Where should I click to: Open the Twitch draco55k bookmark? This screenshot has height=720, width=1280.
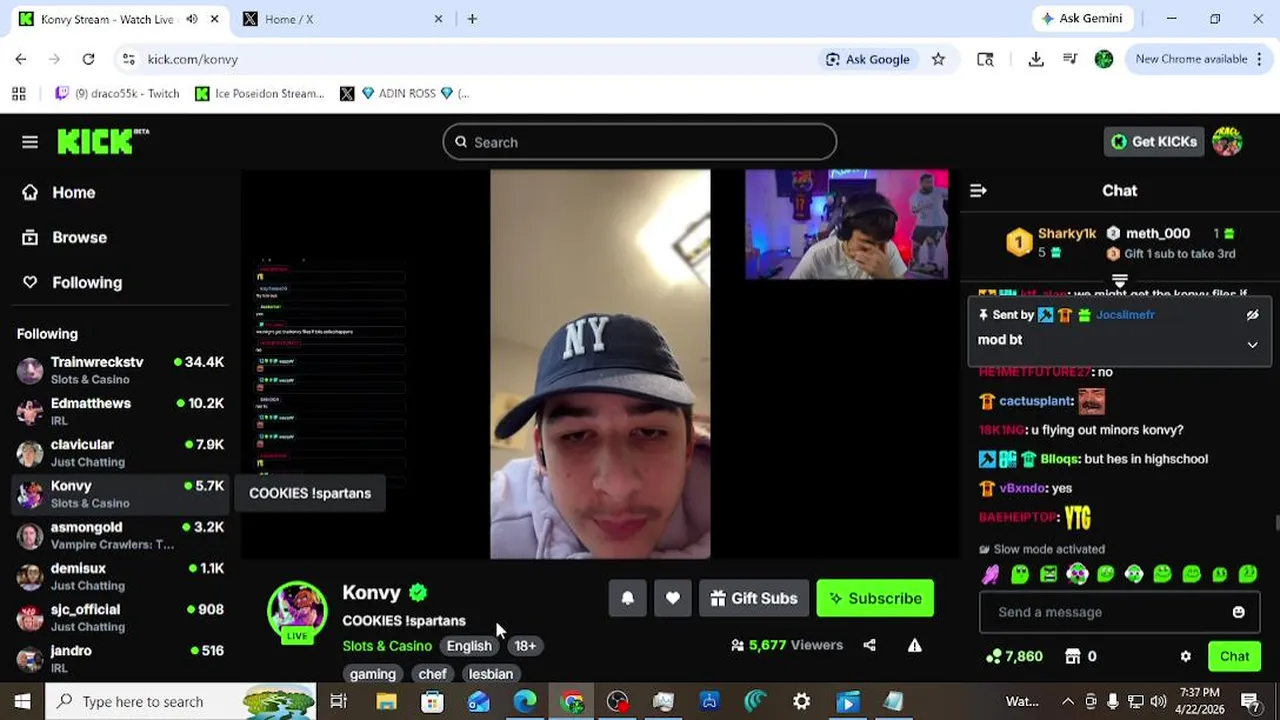point(118,93)
